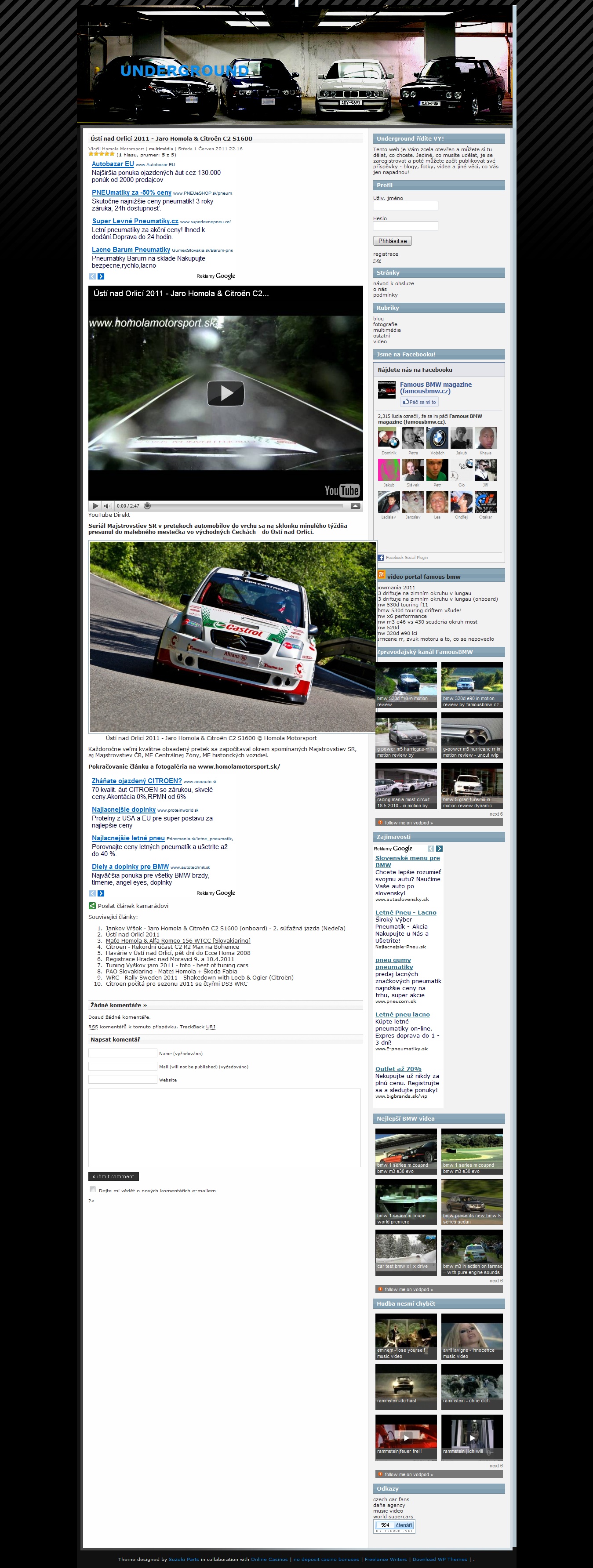593x1568 pixels.
Task: Click RSS feed icon beside video portal famous bmw
Action: [x=381, y=575]
